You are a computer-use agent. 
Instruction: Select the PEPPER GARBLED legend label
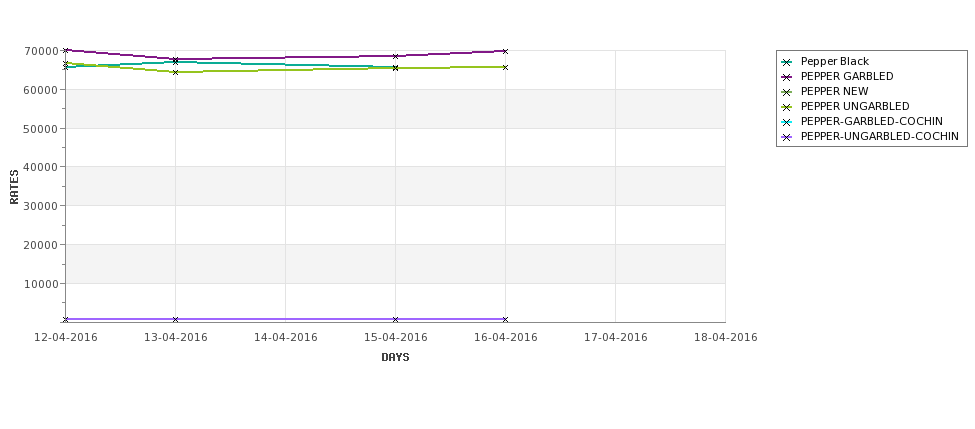tap(847, 76)
